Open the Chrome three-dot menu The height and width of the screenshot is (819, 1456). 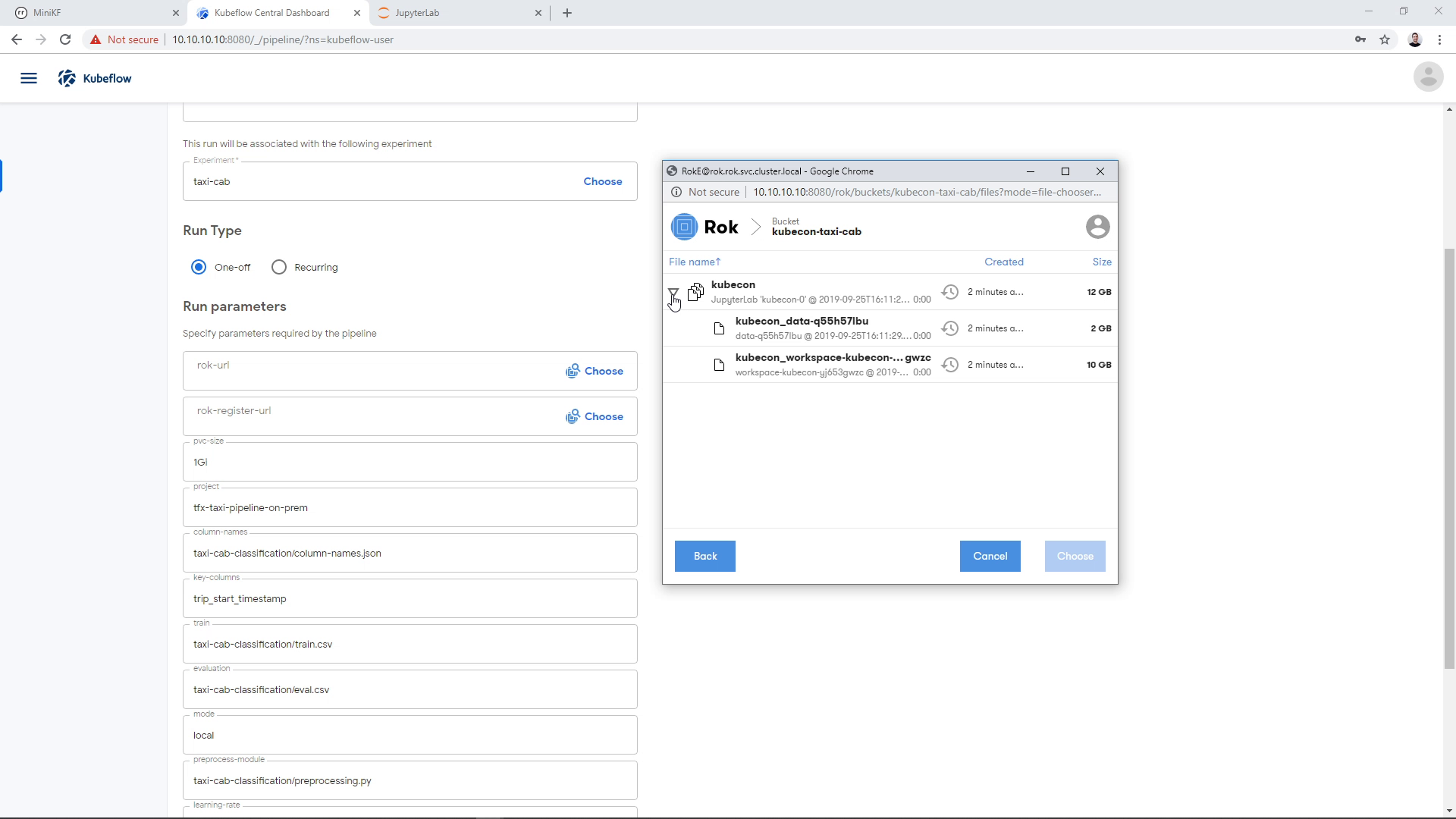1439,39
